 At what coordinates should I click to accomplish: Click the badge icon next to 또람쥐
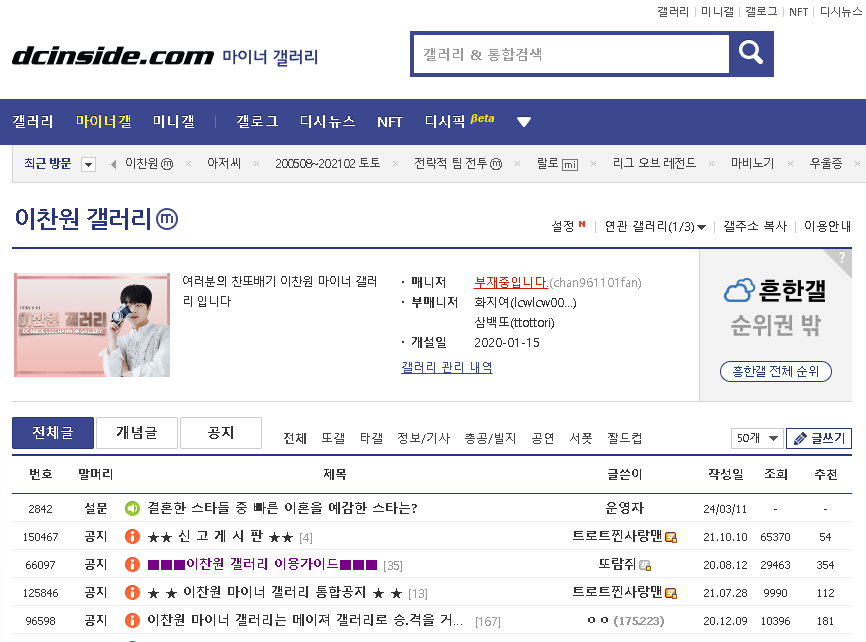(645, 565)
